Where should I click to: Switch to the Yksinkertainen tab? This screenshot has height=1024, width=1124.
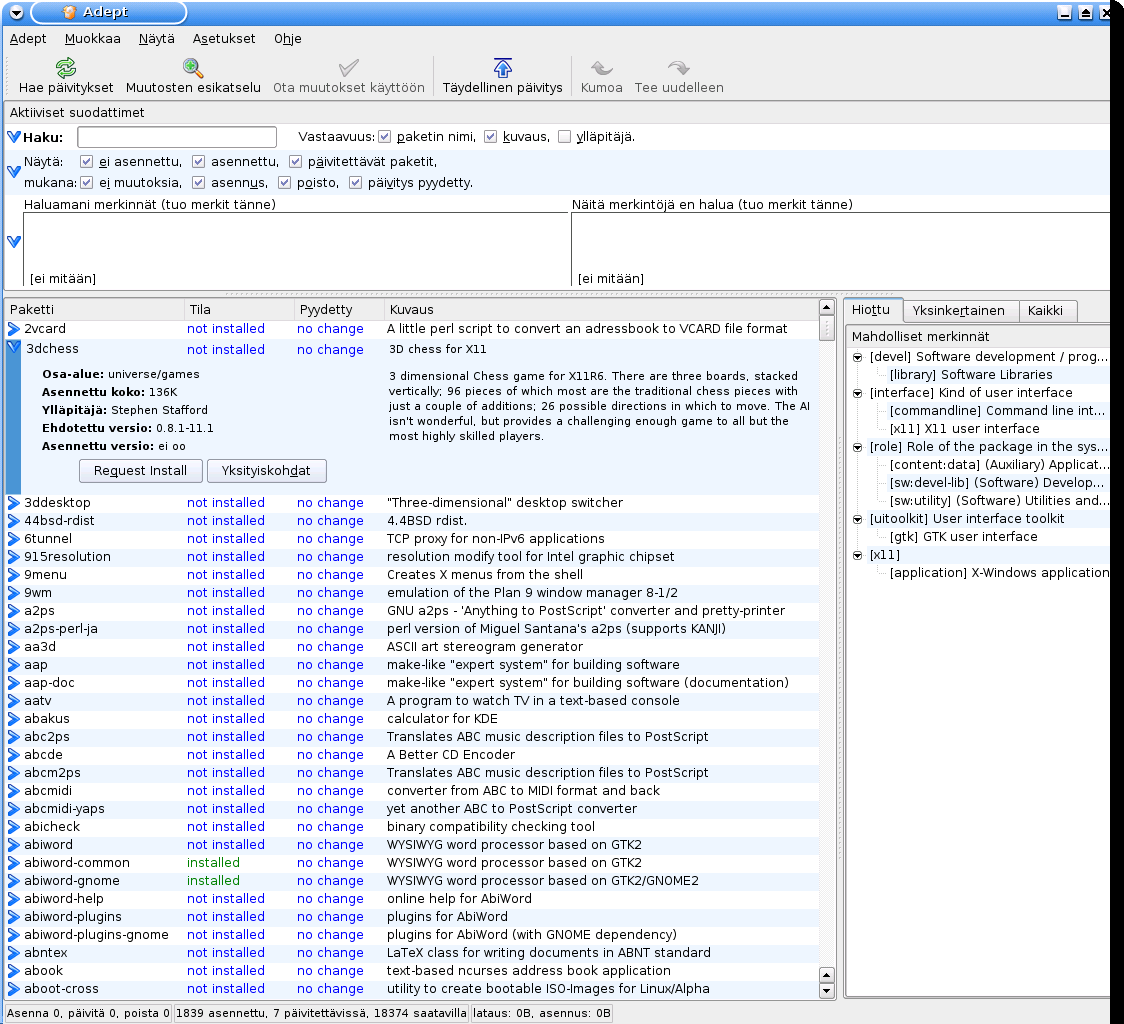click(x=958, y=311)
